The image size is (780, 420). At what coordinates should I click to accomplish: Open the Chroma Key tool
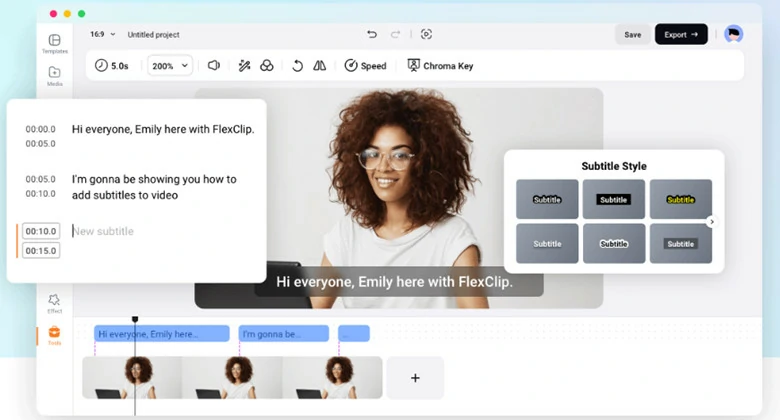(440, 66)
